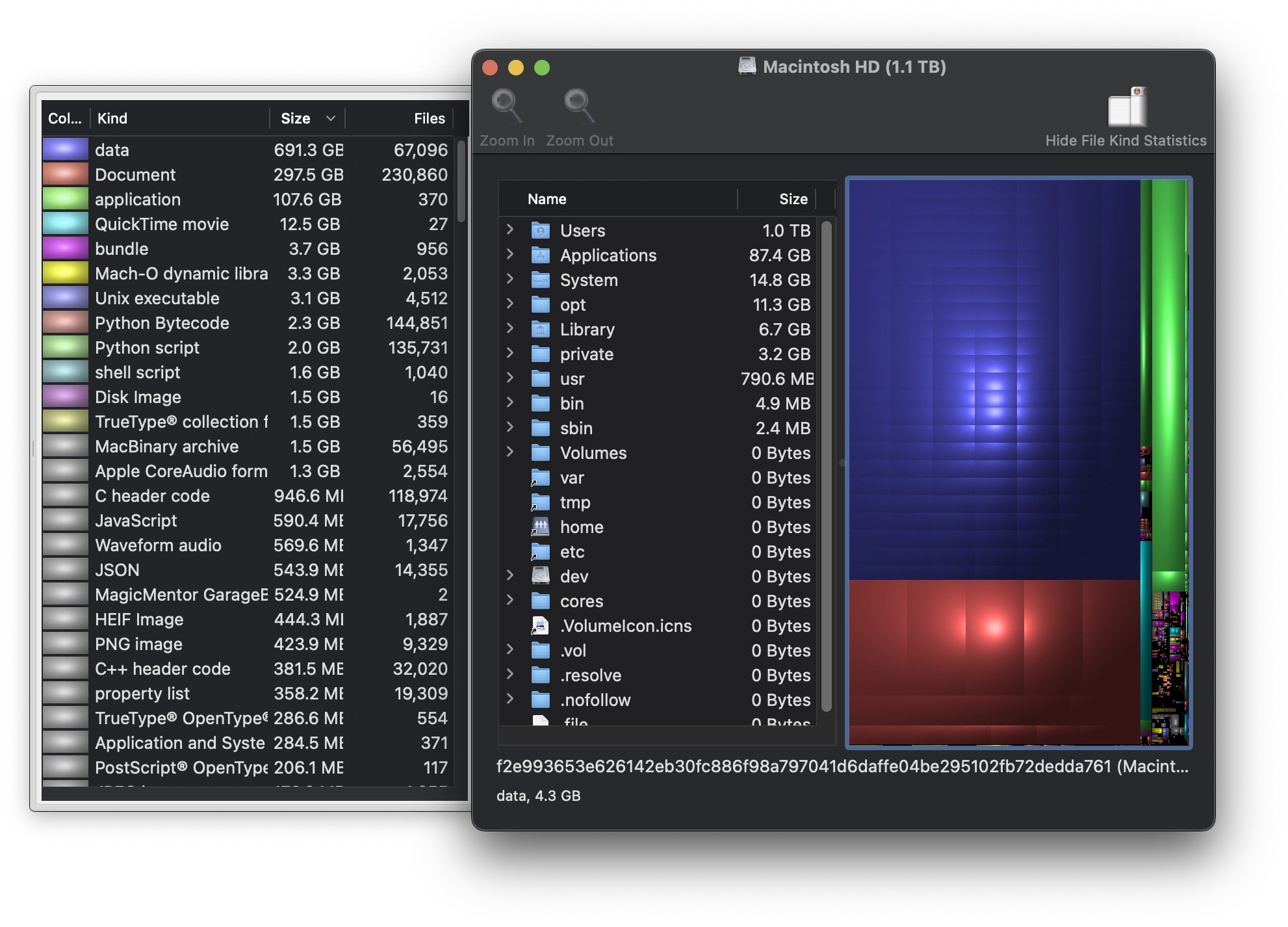Click the green zoom window button
Viewport: 1288px width, 927px height.
(542, 68)
